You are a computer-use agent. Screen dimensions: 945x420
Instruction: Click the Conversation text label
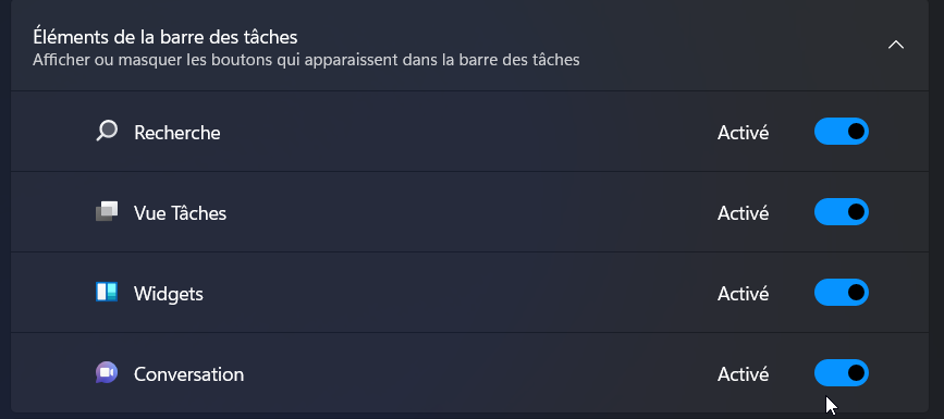point(189,374)
